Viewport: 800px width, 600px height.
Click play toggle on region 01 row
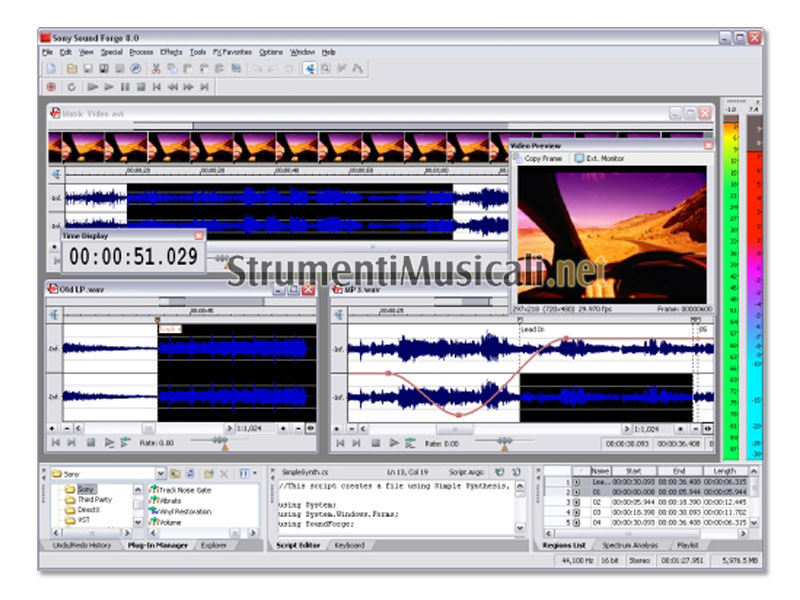(576, 492)
